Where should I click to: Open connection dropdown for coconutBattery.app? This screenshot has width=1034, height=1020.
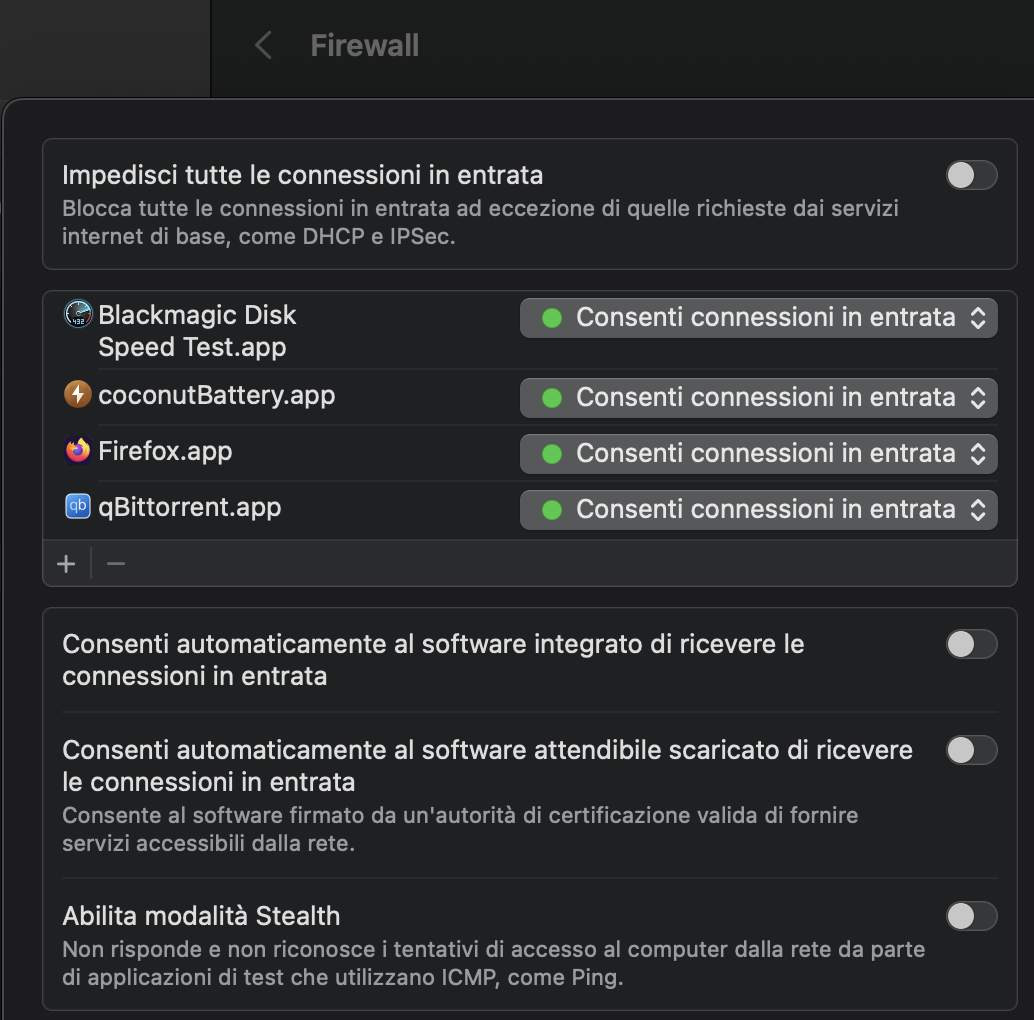(x=758, y=398)
